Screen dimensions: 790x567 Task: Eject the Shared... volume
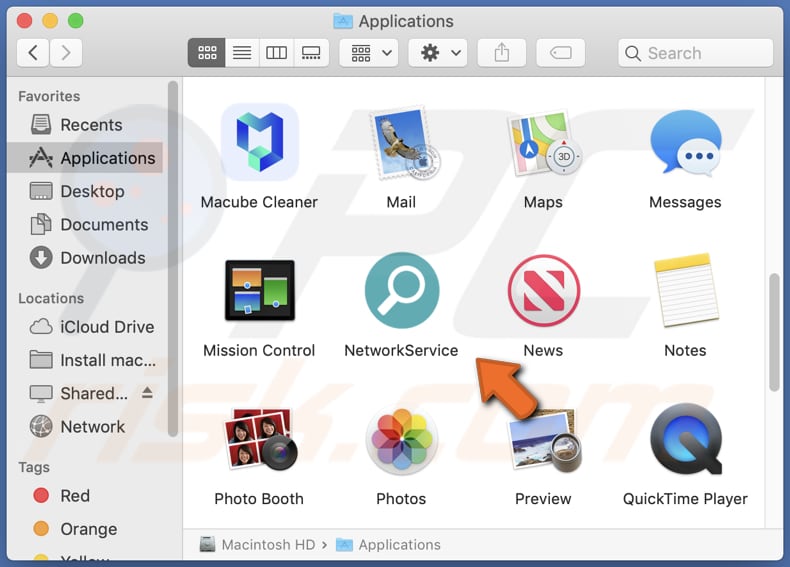(x=147, y=392)
